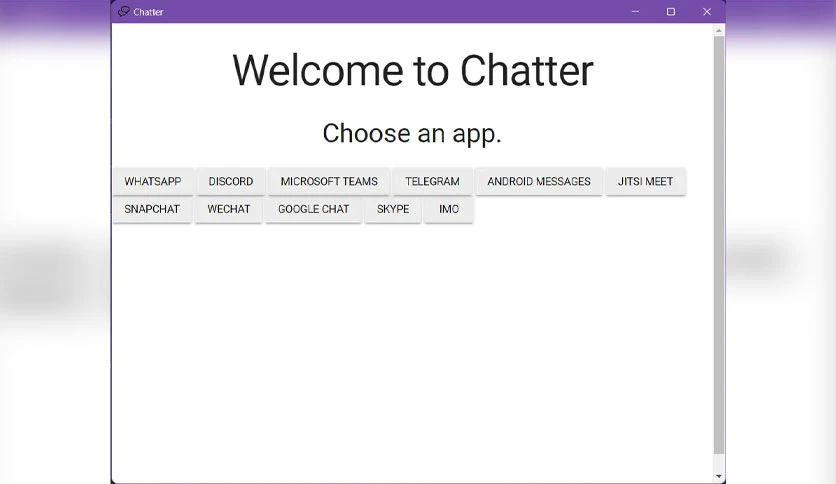The width and height of the screenshot is (836, 484).
Task: Click the scrollbar up arrow
Action: click(x=719, y=31)
